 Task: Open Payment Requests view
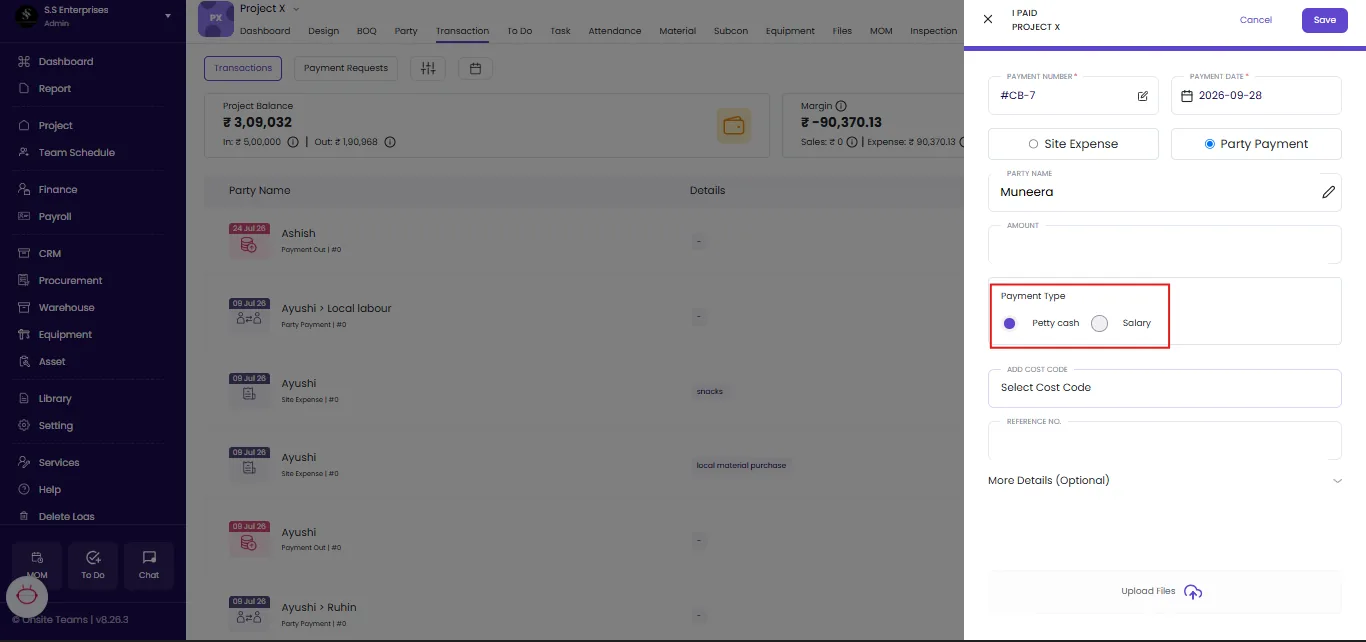(346, 68)
